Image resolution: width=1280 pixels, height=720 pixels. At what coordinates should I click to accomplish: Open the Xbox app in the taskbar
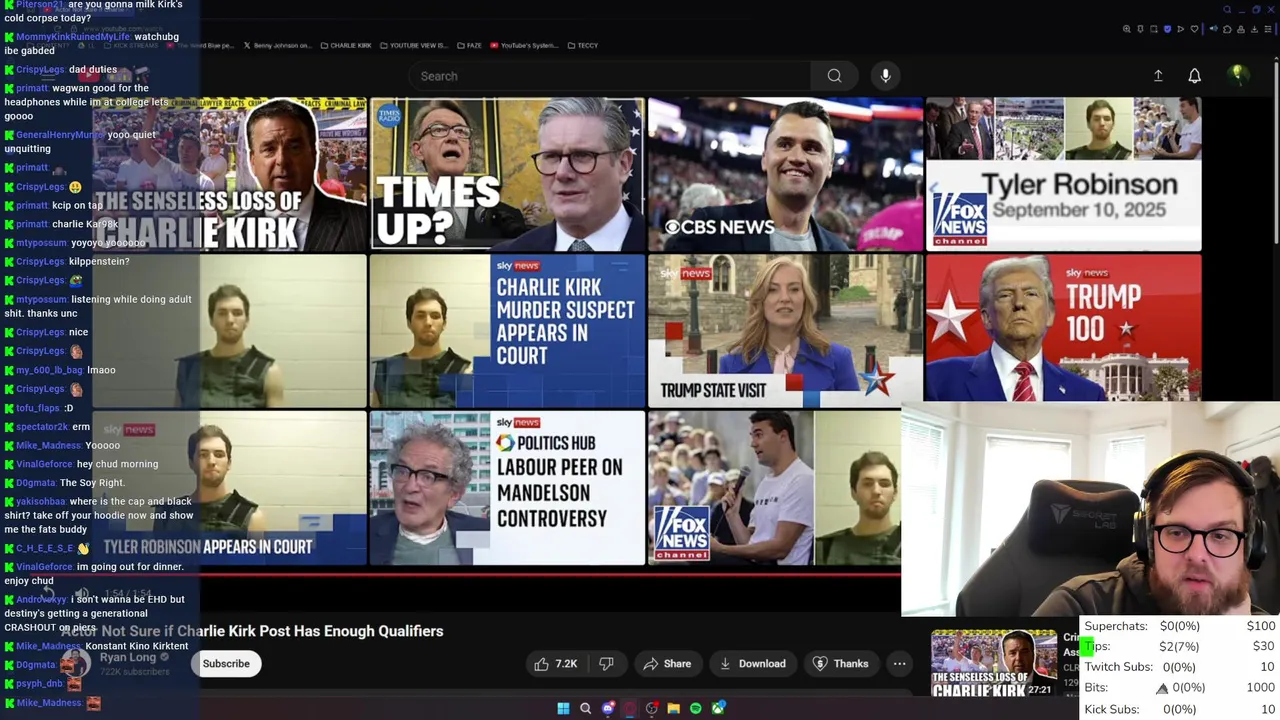tap(718, 708)
